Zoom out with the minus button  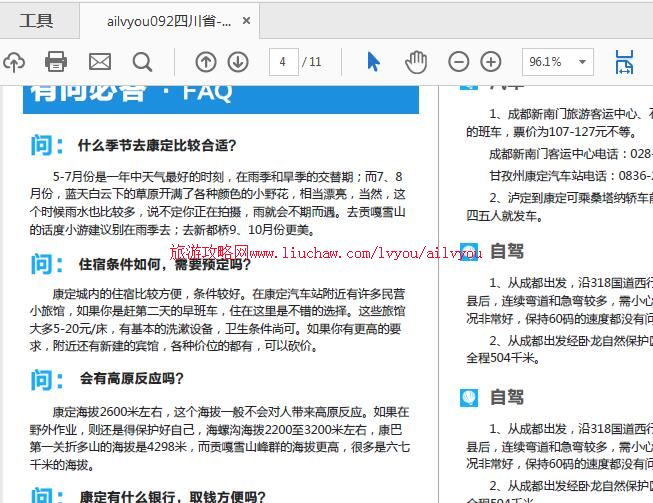point(458,62)
